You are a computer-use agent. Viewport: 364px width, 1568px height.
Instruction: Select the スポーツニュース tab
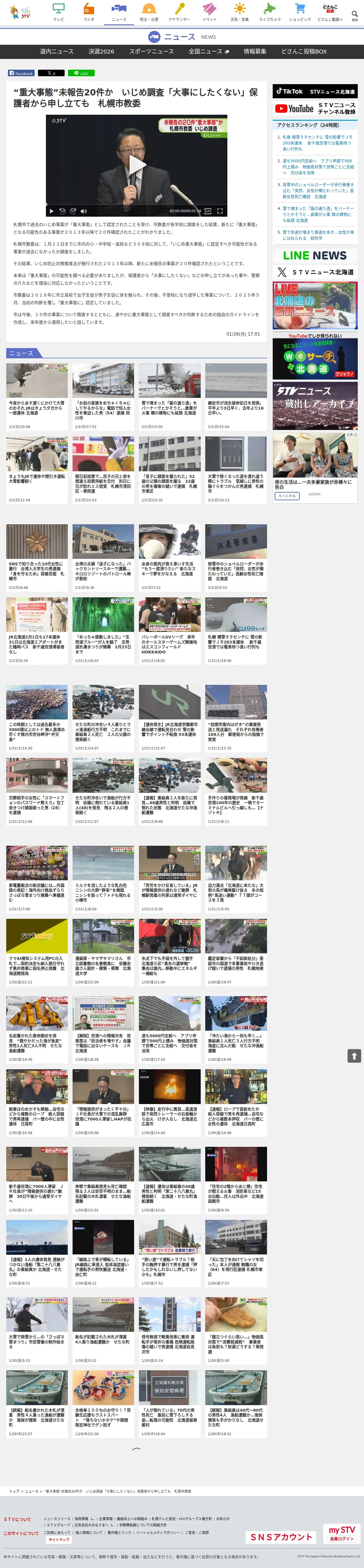pyautogui.click(x=151, y=51)
